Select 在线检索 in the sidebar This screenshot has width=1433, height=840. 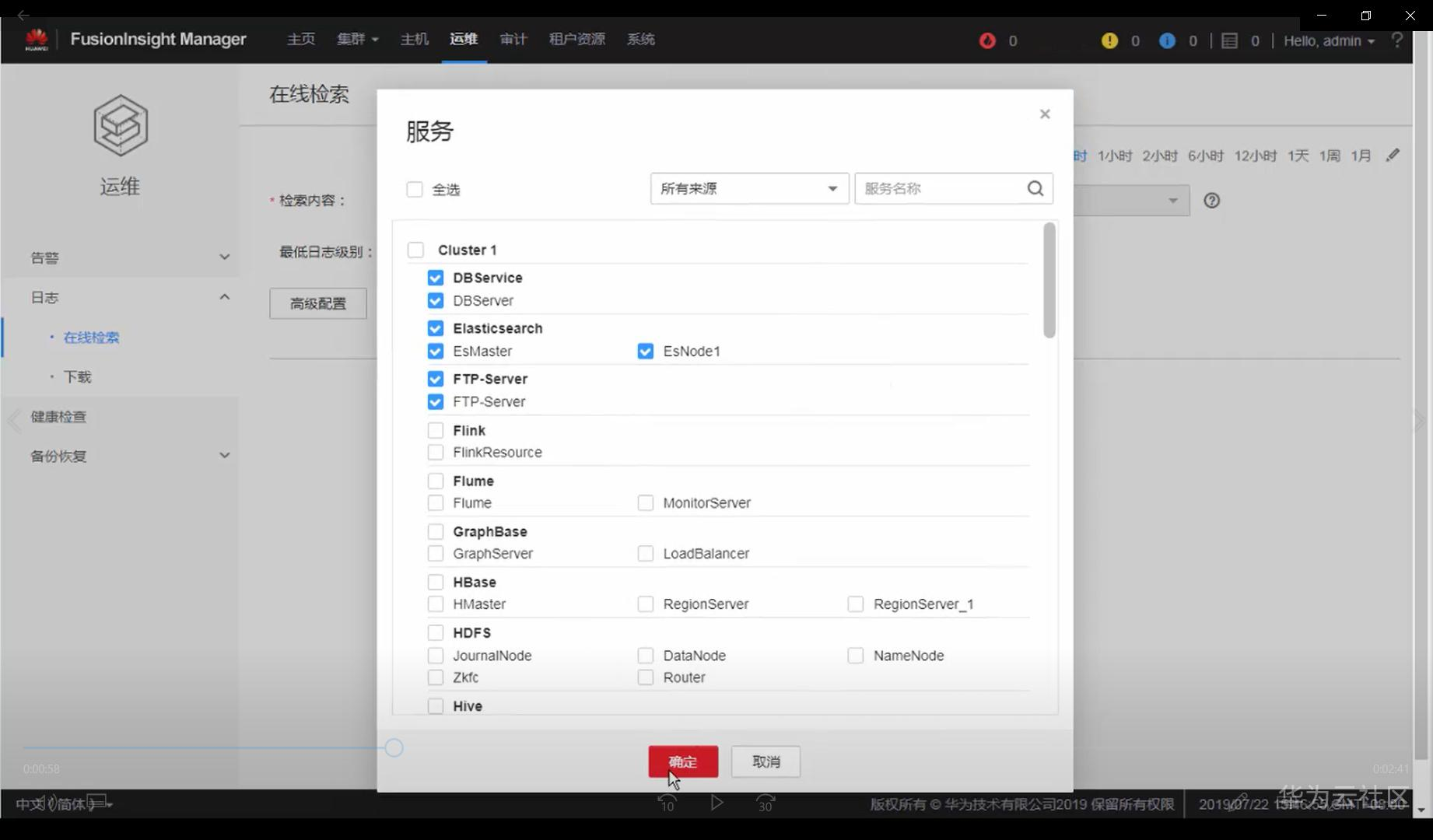coord(92,338)
